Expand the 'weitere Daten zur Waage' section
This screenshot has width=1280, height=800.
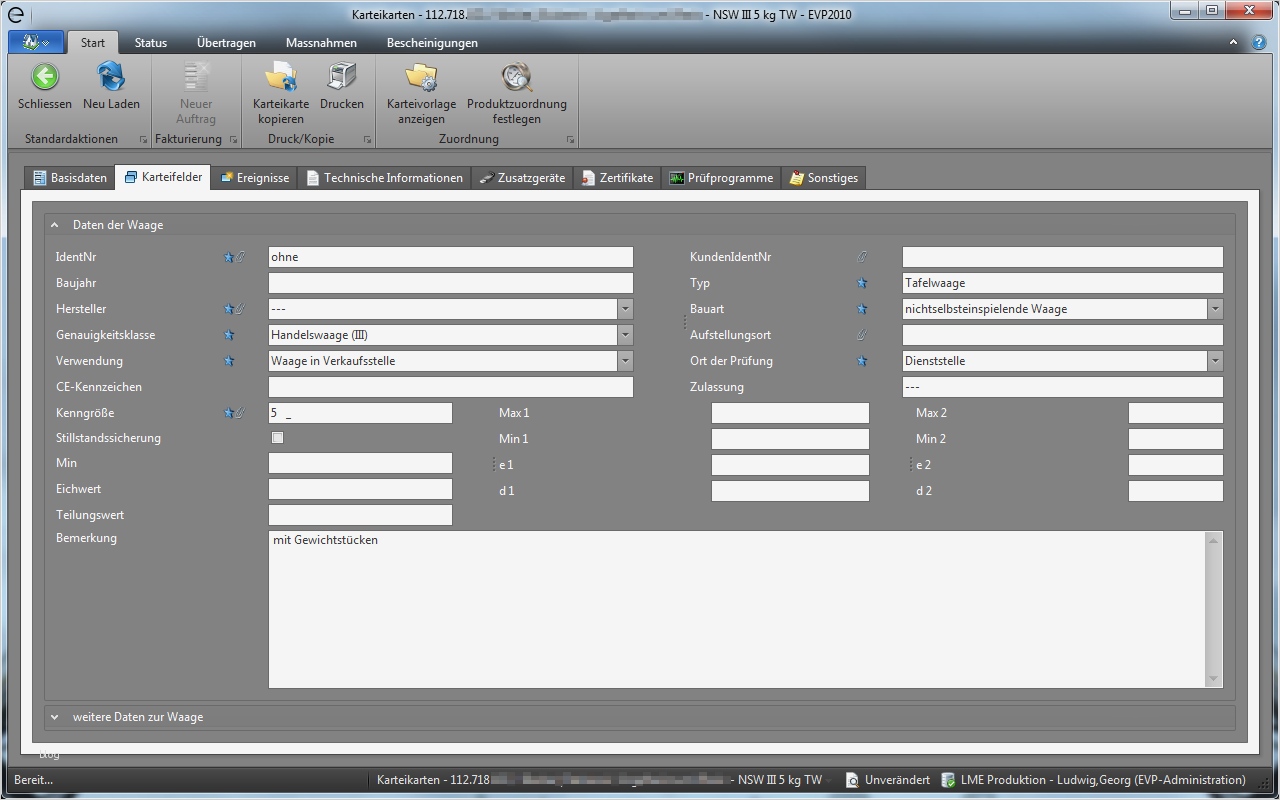(x=55, y=717)
